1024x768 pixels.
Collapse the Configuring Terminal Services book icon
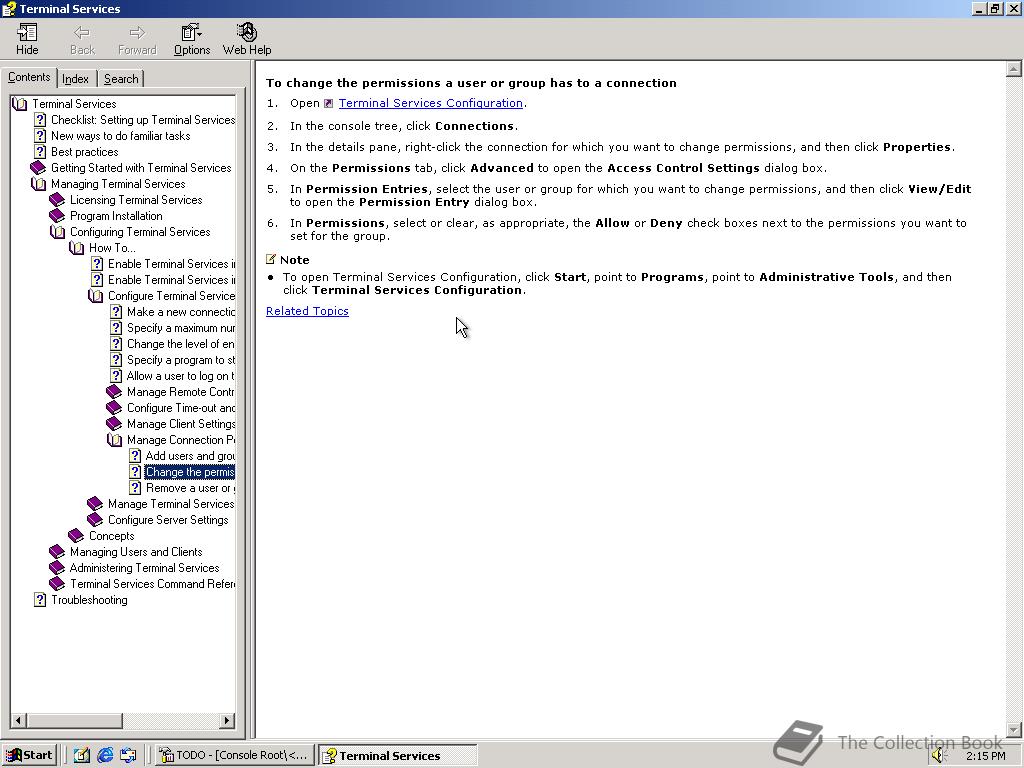click(x=57, y=232)
